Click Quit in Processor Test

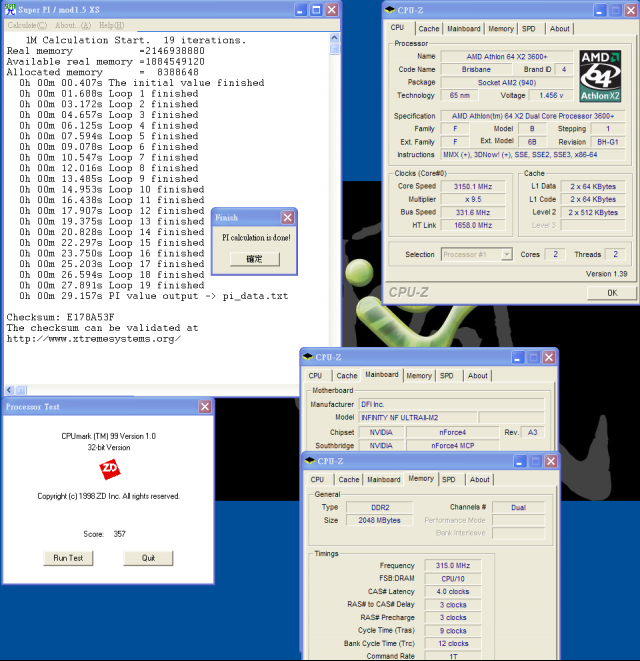[x=148, y=558]
